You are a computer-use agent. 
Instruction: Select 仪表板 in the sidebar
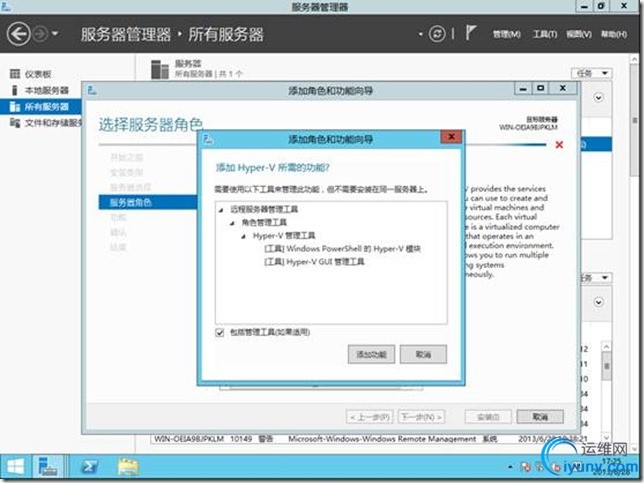(x=38, y=74)
